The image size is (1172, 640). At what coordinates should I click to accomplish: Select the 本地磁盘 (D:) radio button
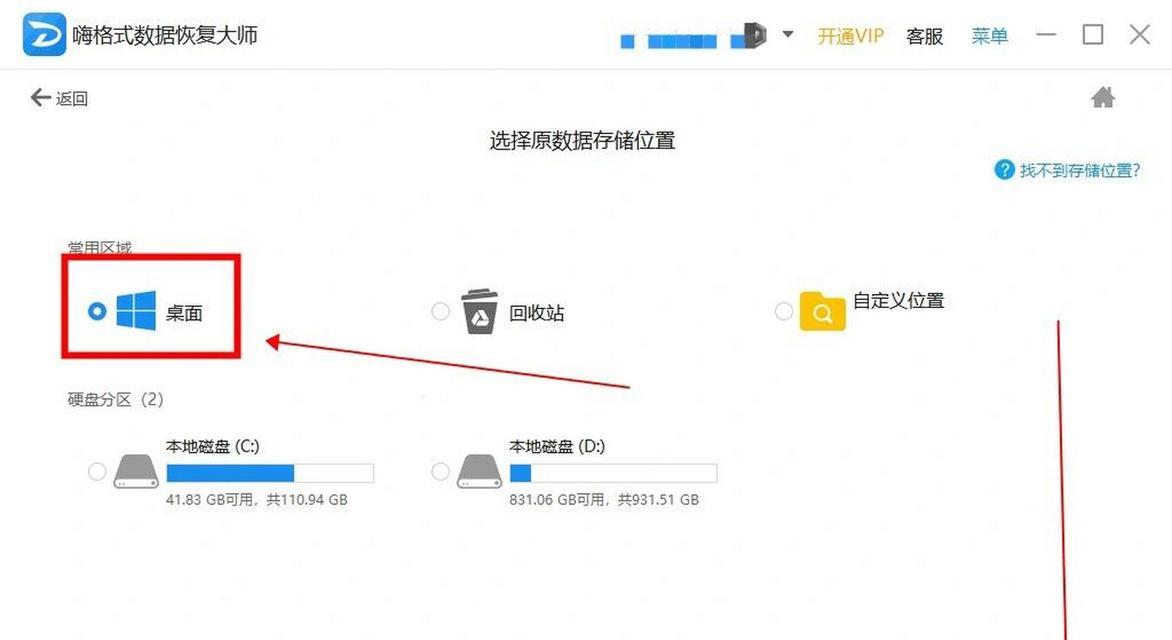[x=440, y=472]
